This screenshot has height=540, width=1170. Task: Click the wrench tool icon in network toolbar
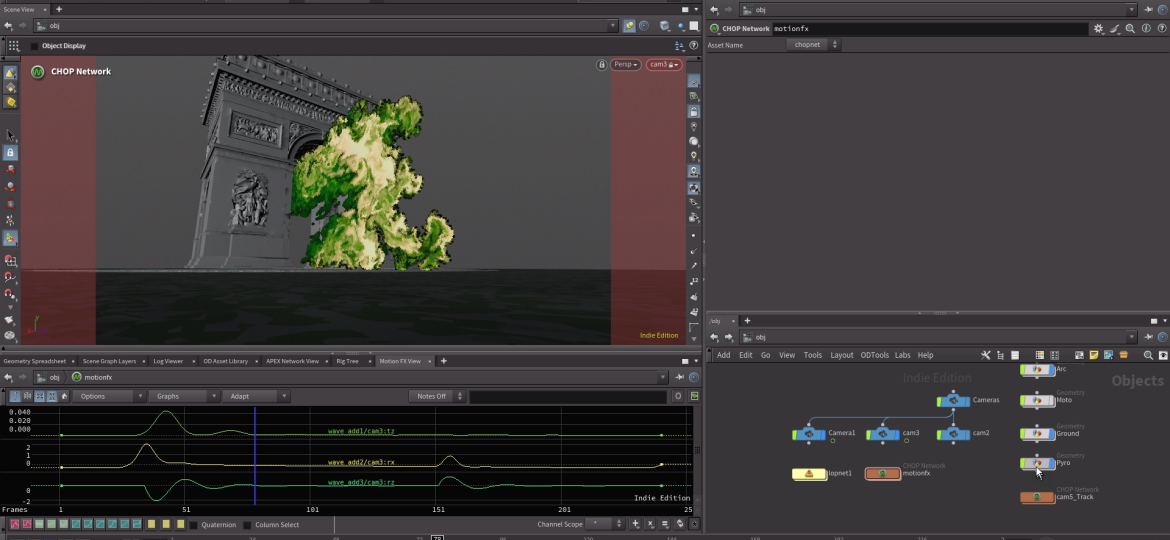985,355
